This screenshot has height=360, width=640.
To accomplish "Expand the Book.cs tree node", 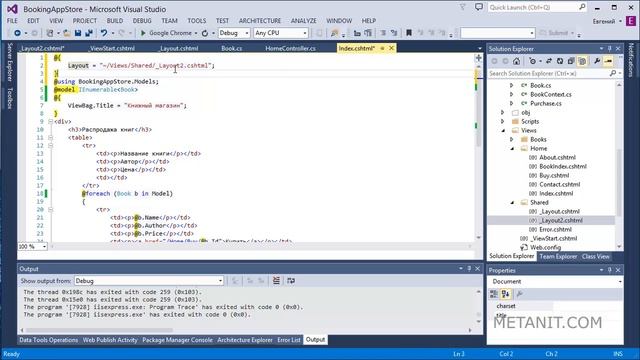I will pyautogui.click(x=511, y=85).
